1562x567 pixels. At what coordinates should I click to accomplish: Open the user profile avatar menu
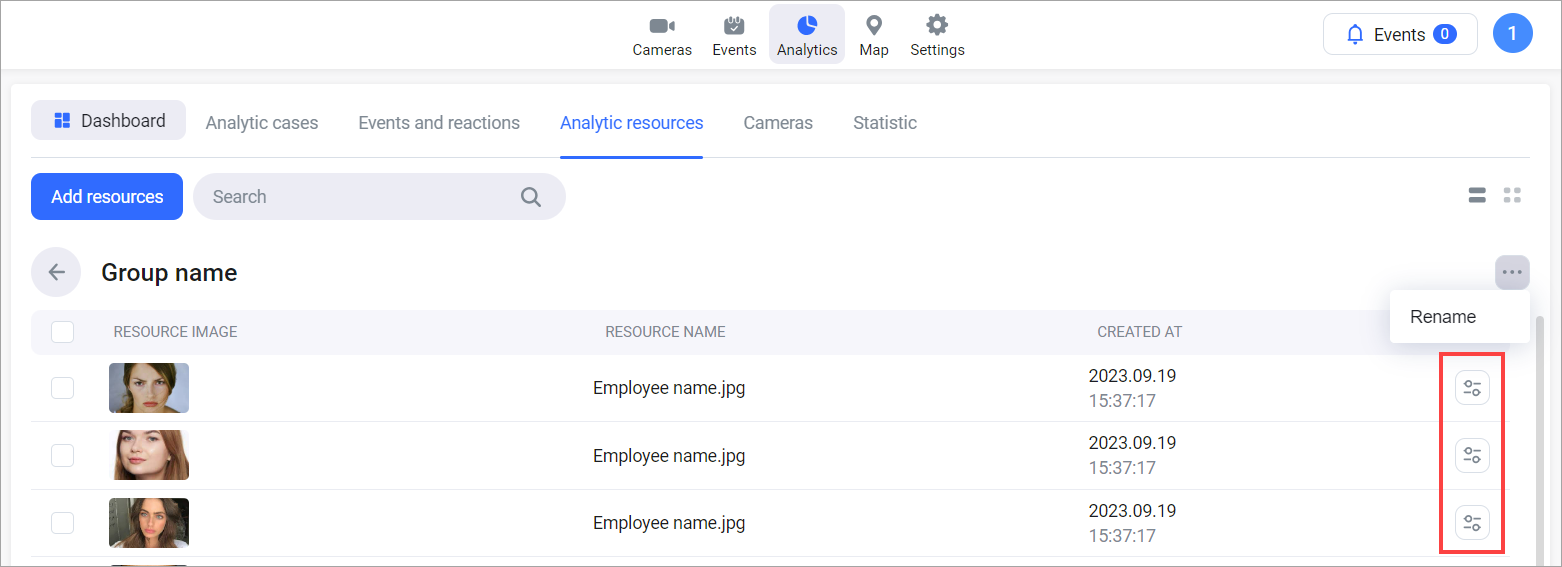click(1512, 34)
